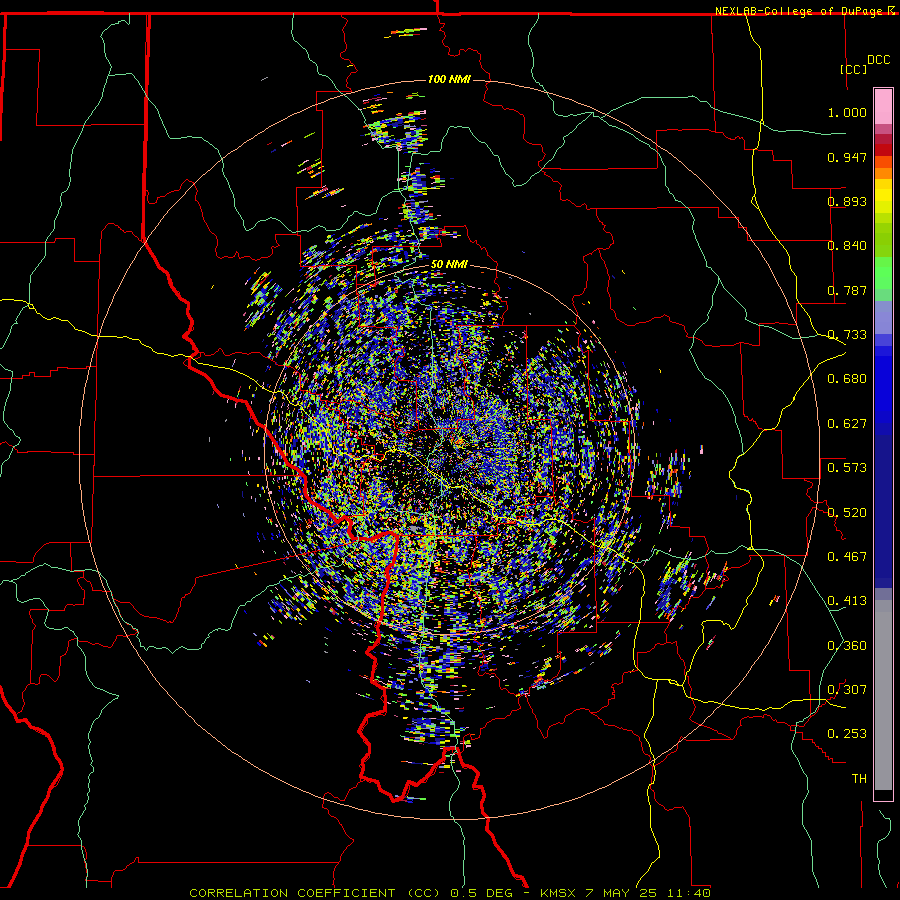Click the DCC label above the color scale

pos(878,60)
